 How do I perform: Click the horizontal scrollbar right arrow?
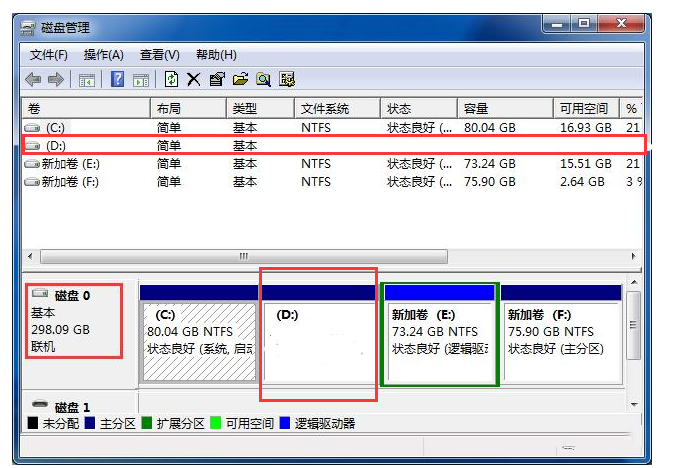point(633,256)
